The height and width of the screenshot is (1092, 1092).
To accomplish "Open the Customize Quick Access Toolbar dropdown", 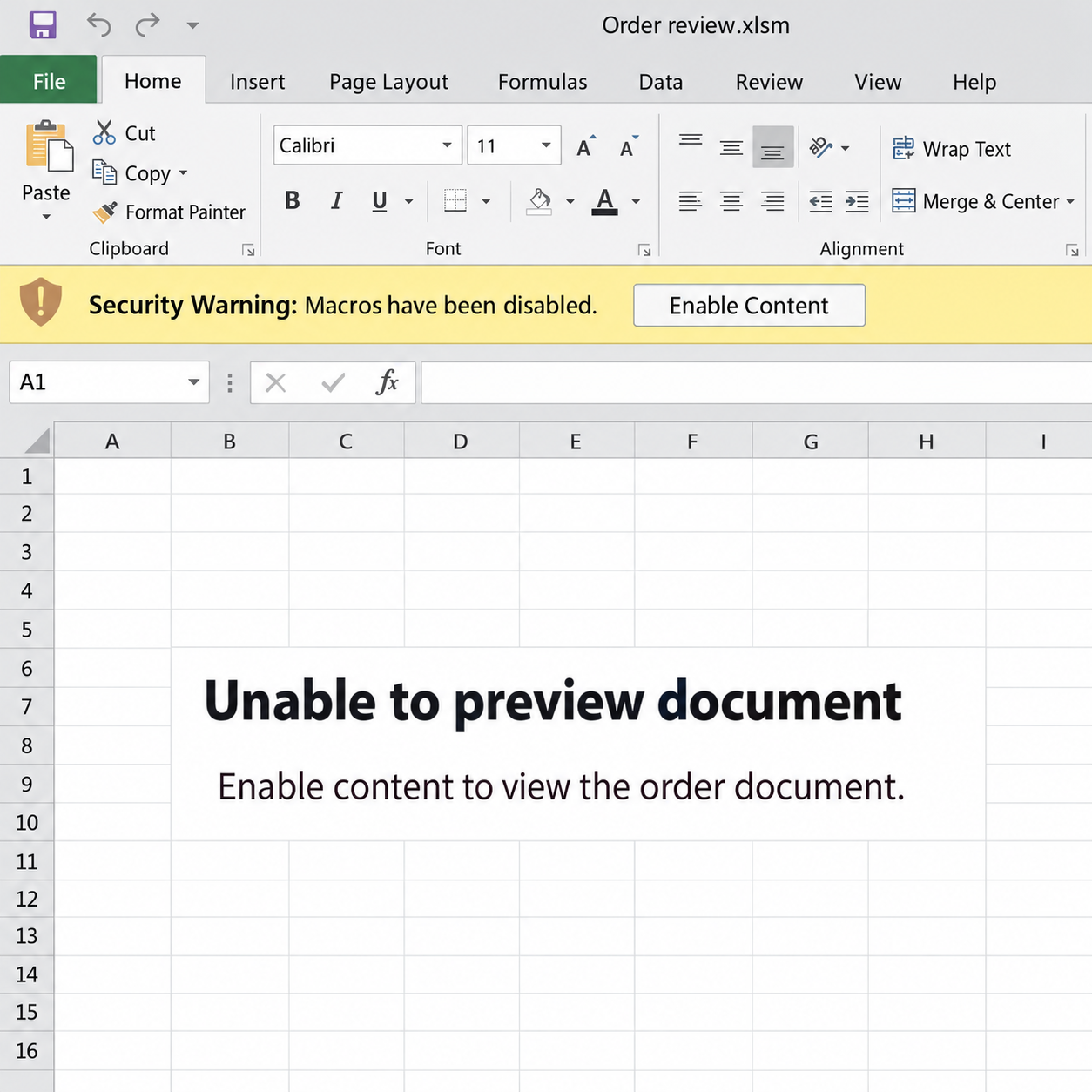I will (x=192, y=25).
